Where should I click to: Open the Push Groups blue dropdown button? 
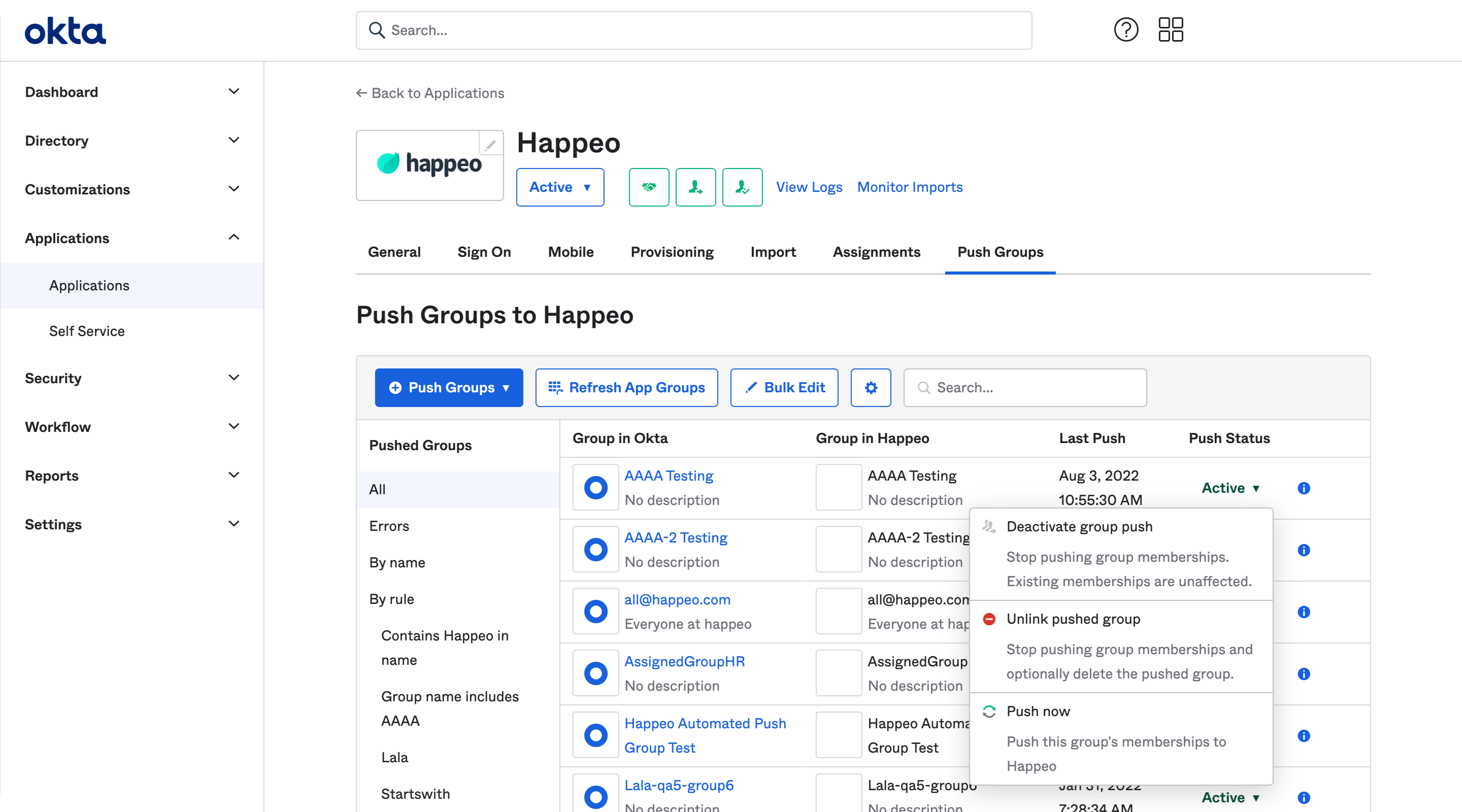[x=449, y=388]
